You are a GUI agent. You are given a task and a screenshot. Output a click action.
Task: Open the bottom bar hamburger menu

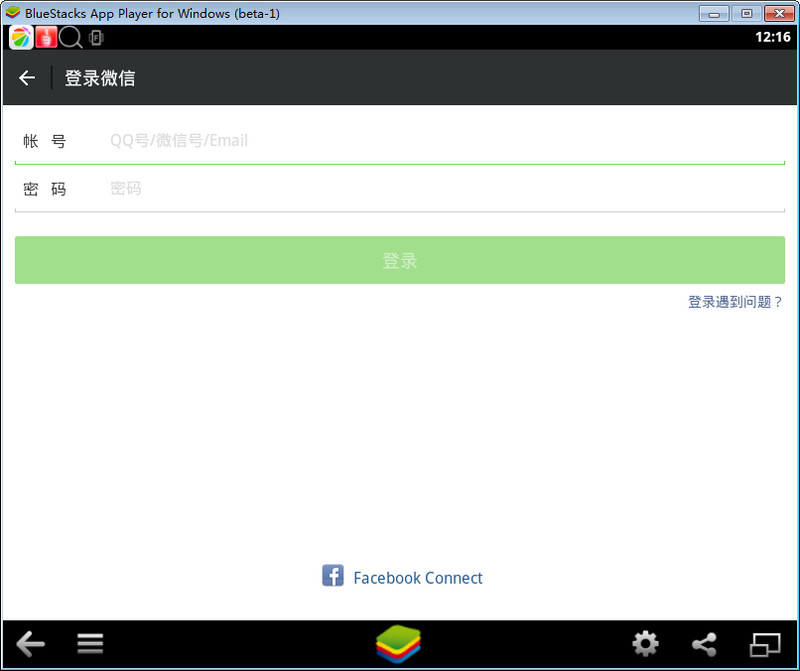click(x=90, y=643)
